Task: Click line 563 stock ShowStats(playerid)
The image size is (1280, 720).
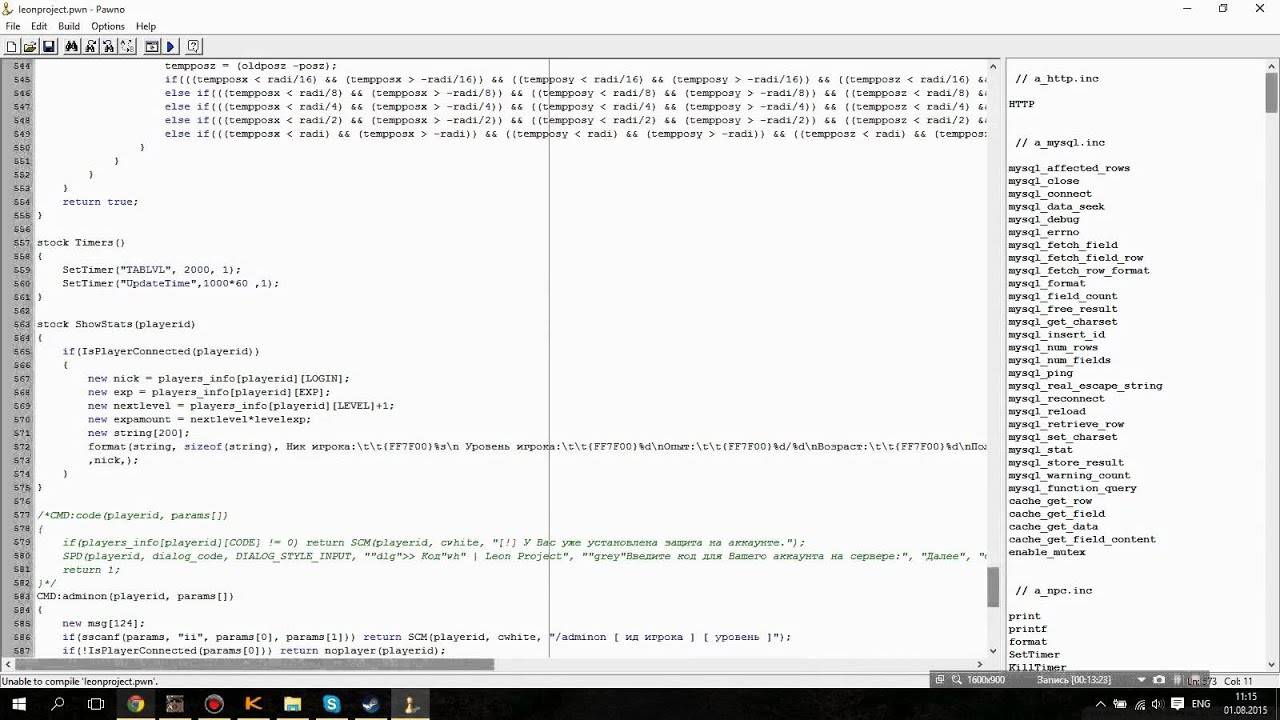Action: click(x=116, y=324)
